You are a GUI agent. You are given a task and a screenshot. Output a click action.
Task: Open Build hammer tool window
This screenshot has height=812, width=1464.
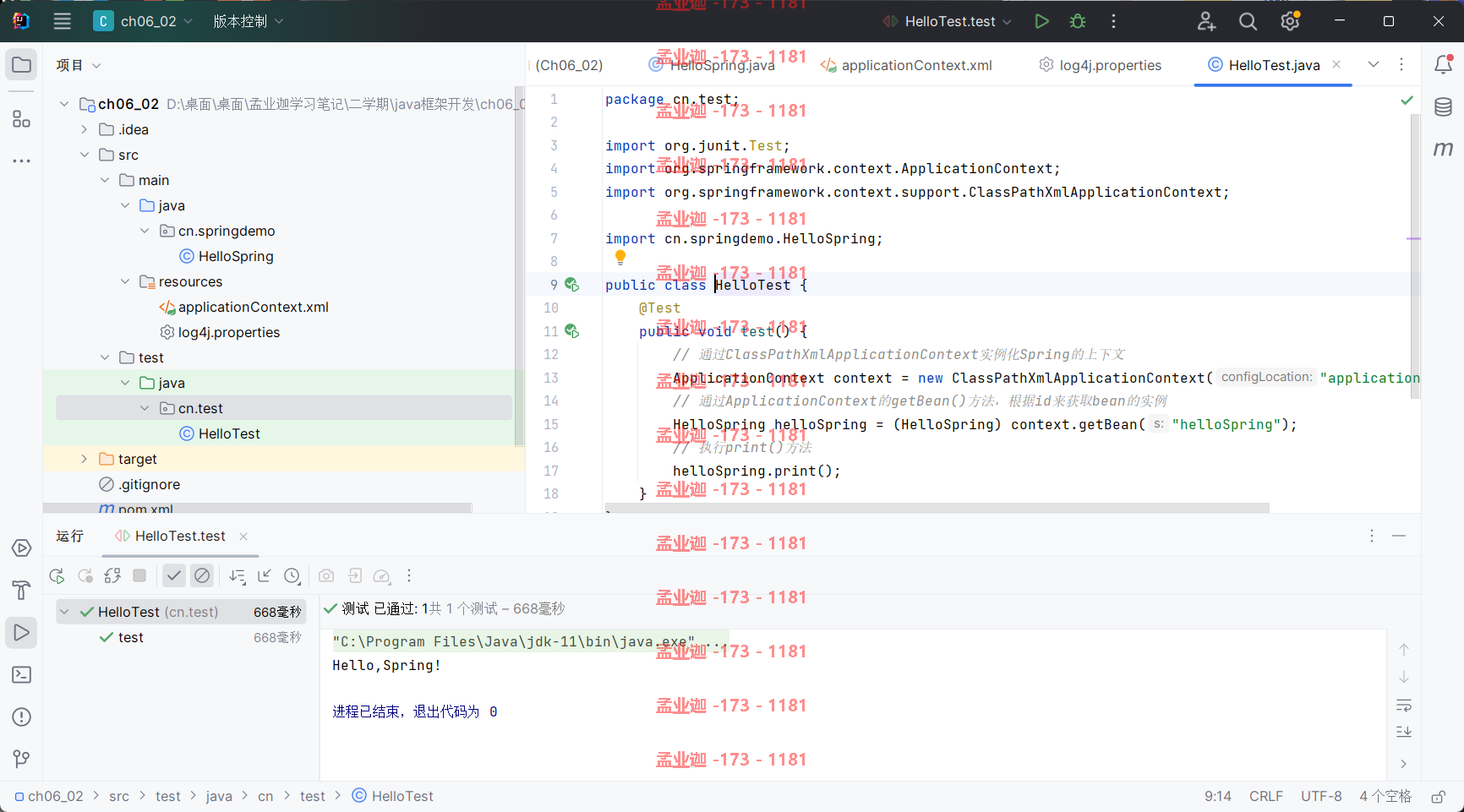(21, 591)
